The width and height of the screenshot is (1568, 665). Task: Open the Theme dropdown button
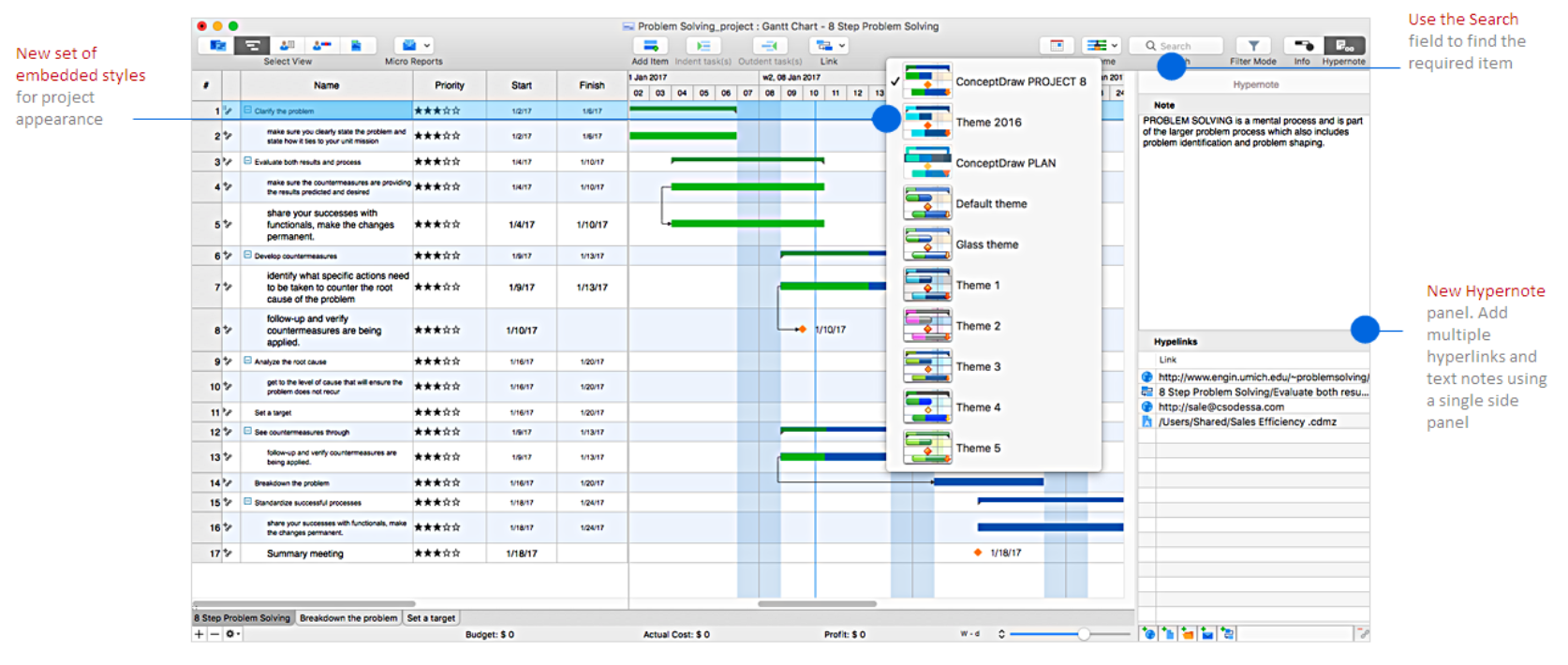click(1102, 45)
